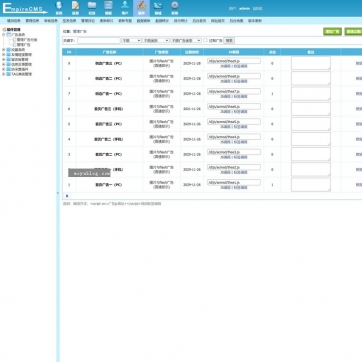This screenshot has width=362, height=362.
Task: Click the Search button in filter bar
Action: [229, 40]
